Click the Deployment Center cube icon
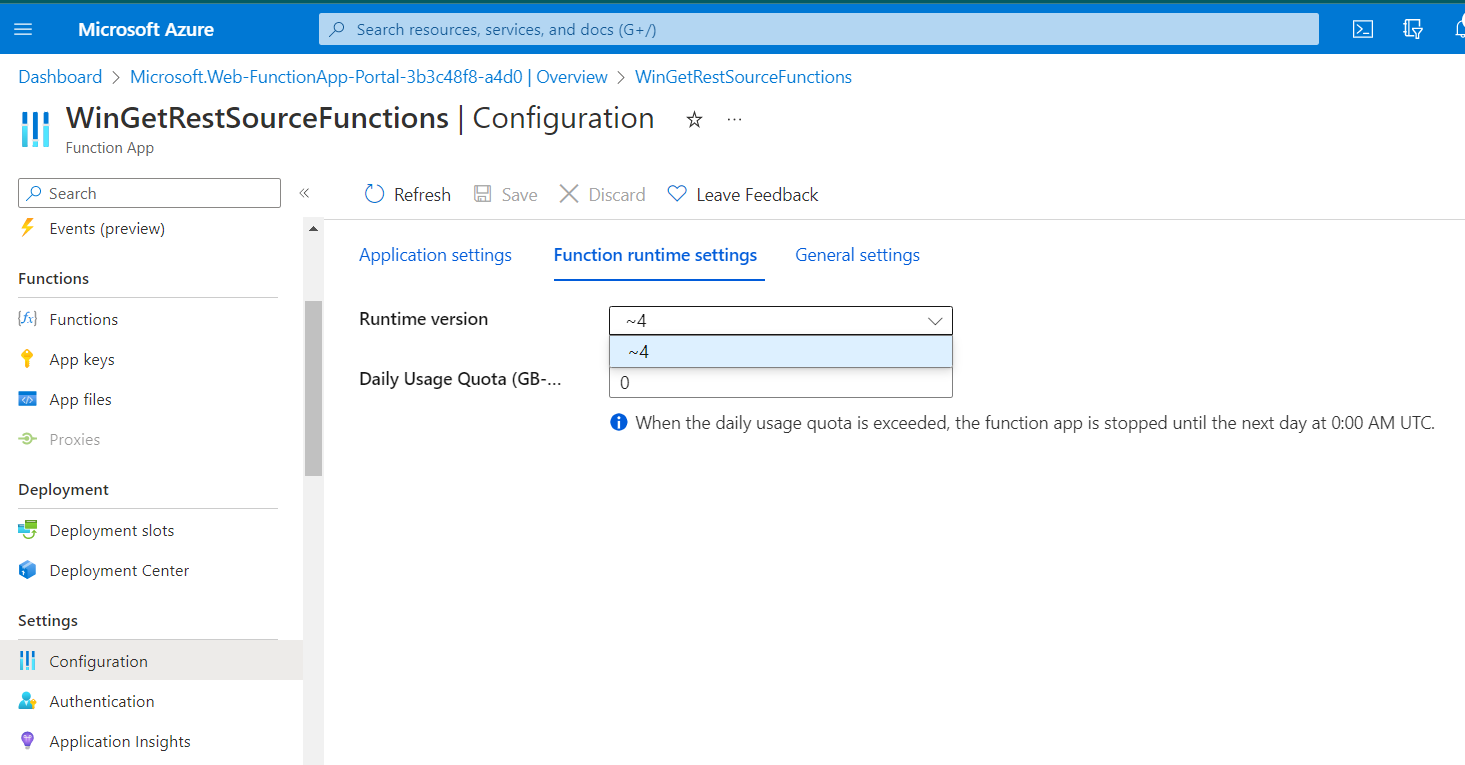The width and height of the screenshot is (1465, 765). [28, 570]
